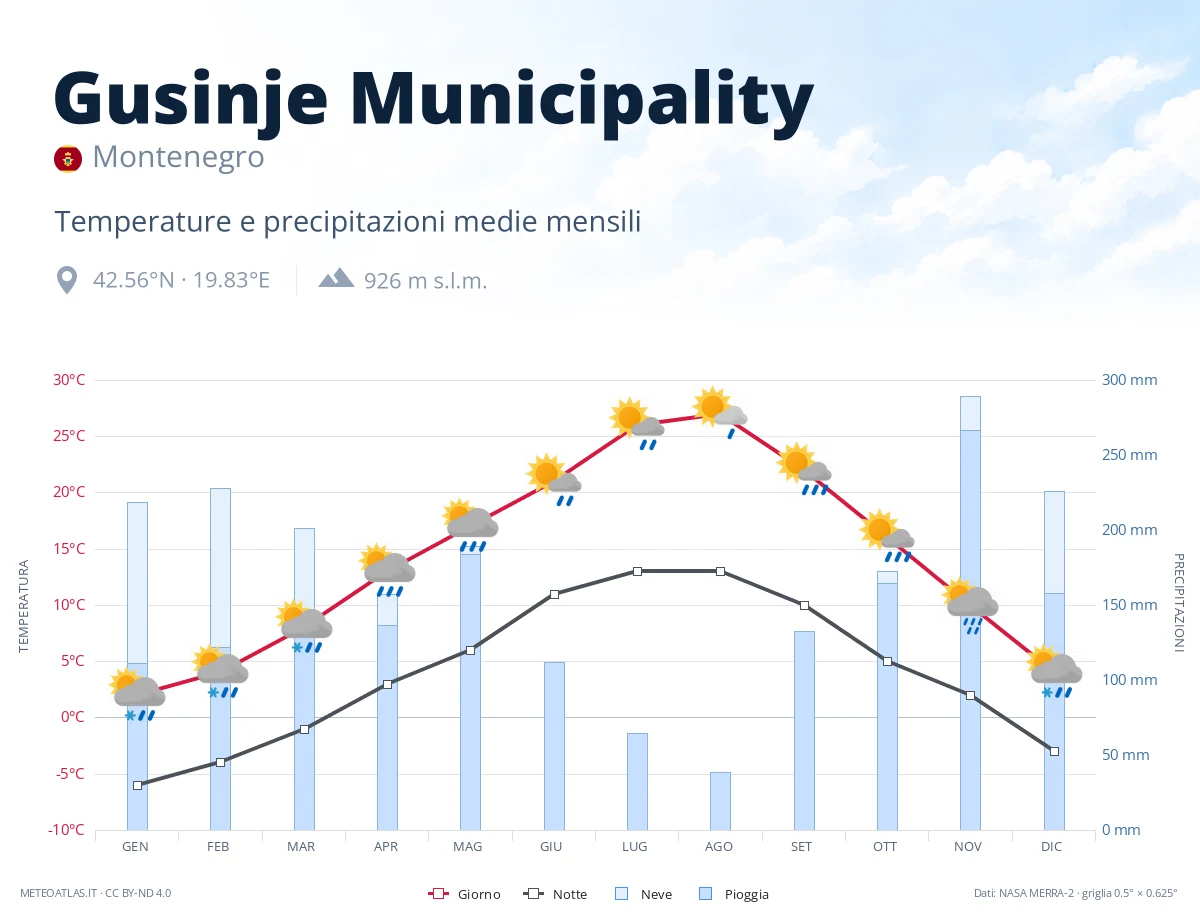This screenshot has width=1200, height=920.
Task: Click the September weather icon
Action: click(x=804, y=470)
